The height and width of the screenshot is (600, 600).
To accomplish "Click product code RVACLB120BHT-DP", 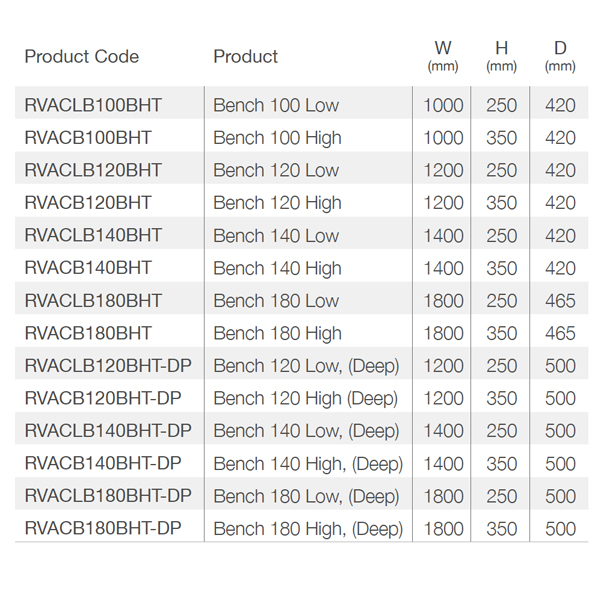I will [108, 366].
